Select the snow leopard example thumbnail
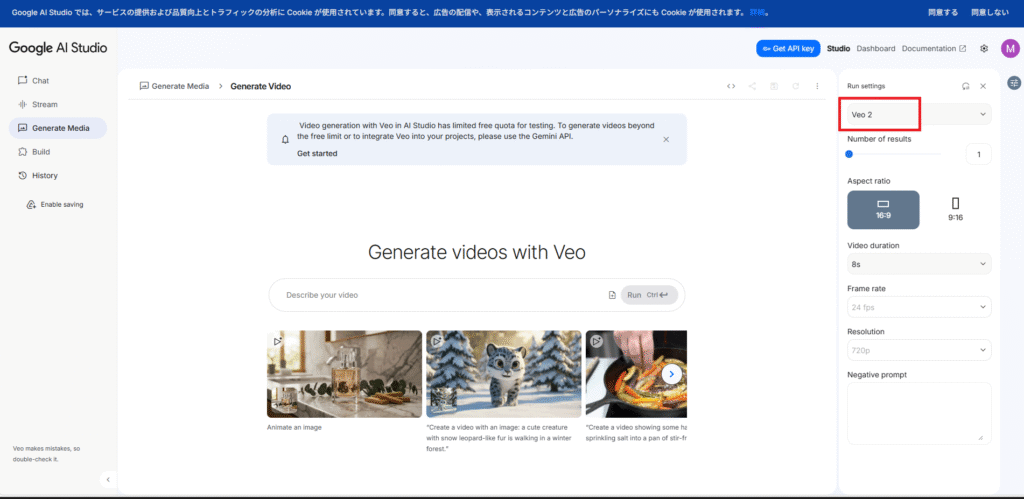 504,374
